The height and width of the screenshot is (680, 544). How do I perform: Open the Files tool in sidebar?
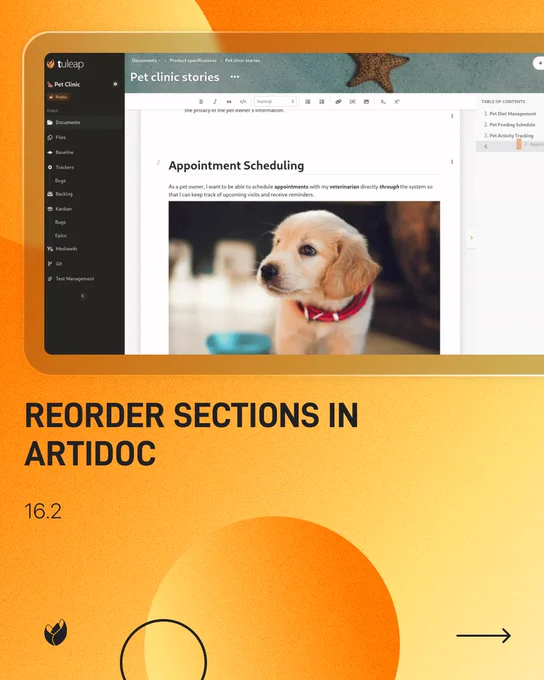[60, 137]
